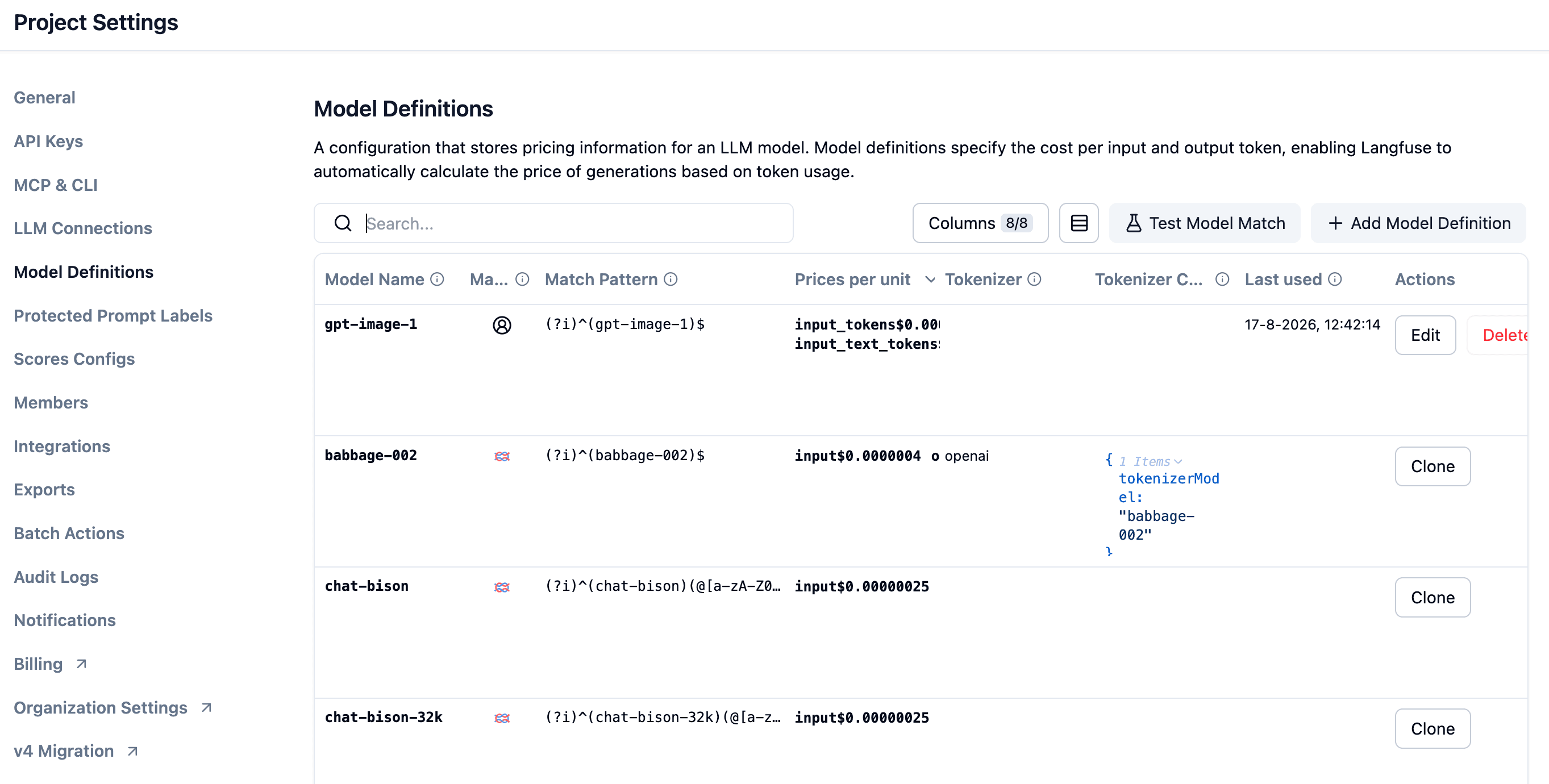Click gpt-image-1 model name cell
This screenshot has width=1549, height=784.
point(371,324)
